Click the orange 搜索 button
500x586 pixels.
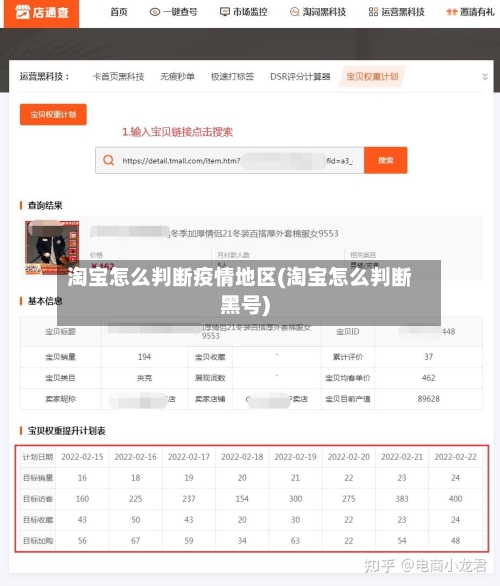(x=386, y=160)
